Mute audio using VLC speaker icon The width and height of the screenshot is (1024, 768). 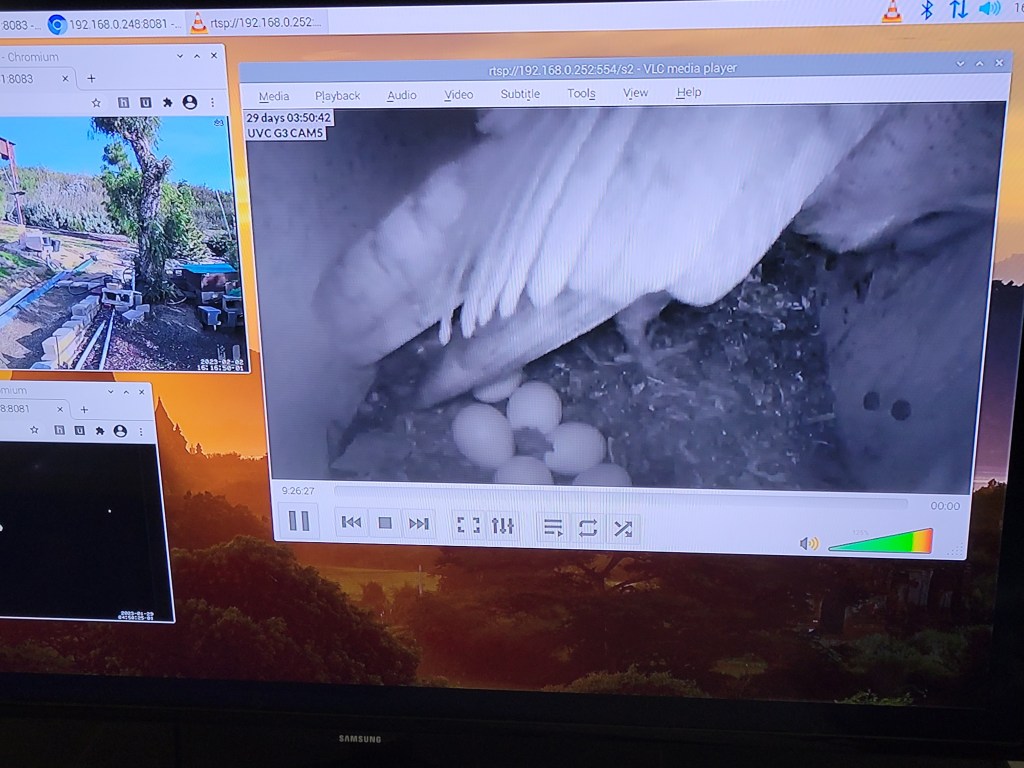tap(808, 544)
